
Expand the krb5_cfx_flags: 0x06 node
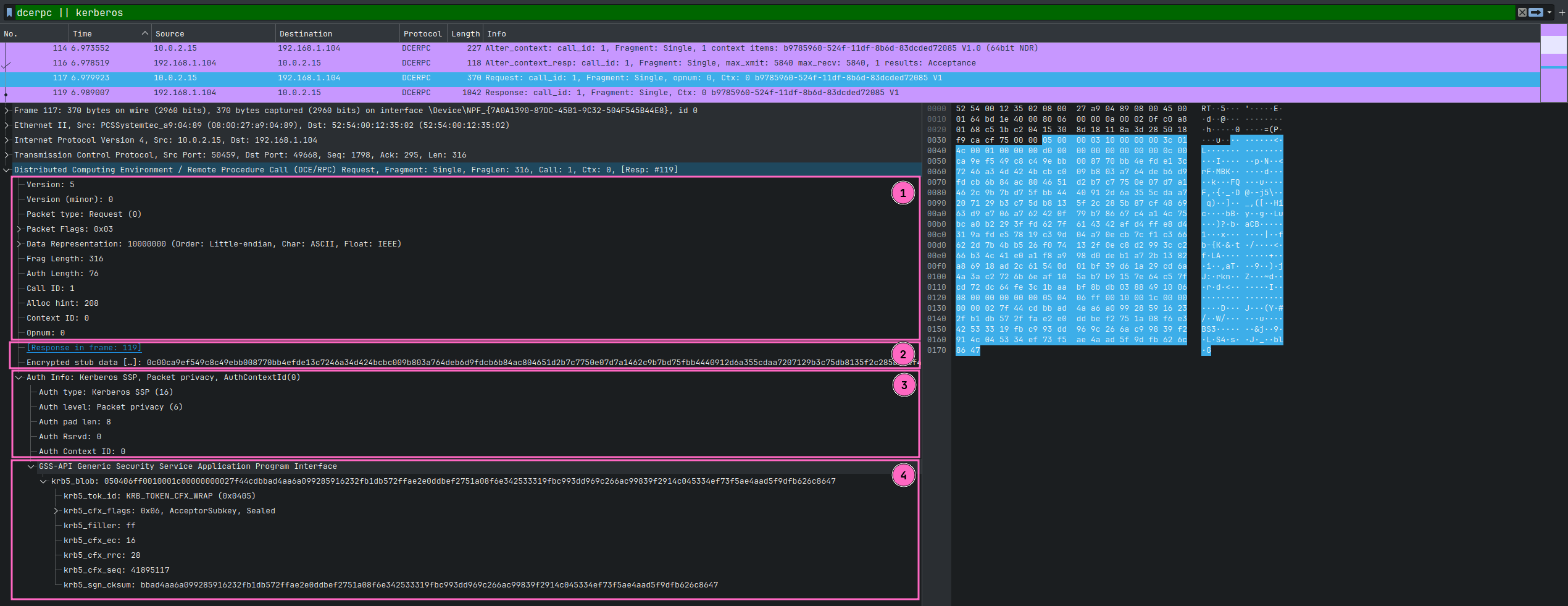tap(56, 511)
